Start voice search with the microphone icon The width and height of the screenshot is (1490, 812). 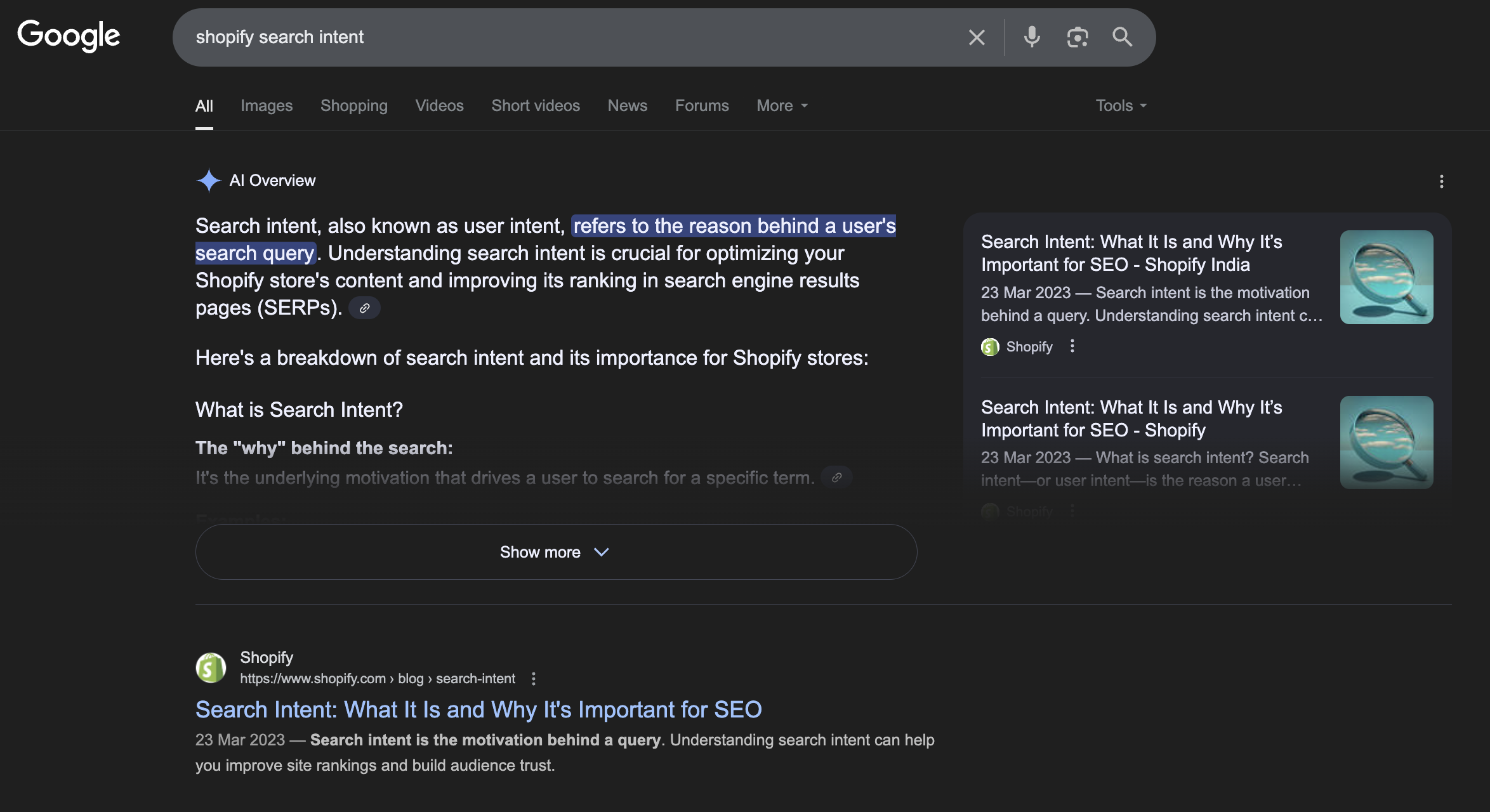1032,37
